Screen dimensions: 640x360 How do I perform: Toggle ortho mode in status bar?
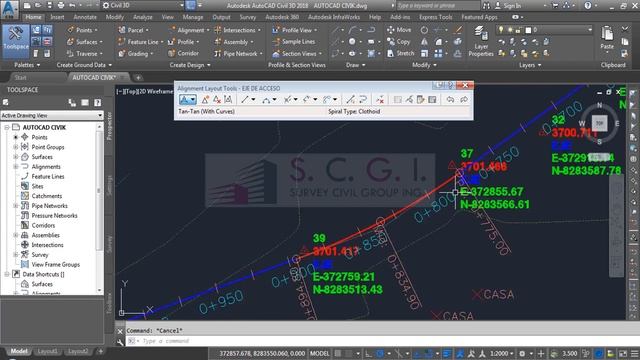pos(368,353)
